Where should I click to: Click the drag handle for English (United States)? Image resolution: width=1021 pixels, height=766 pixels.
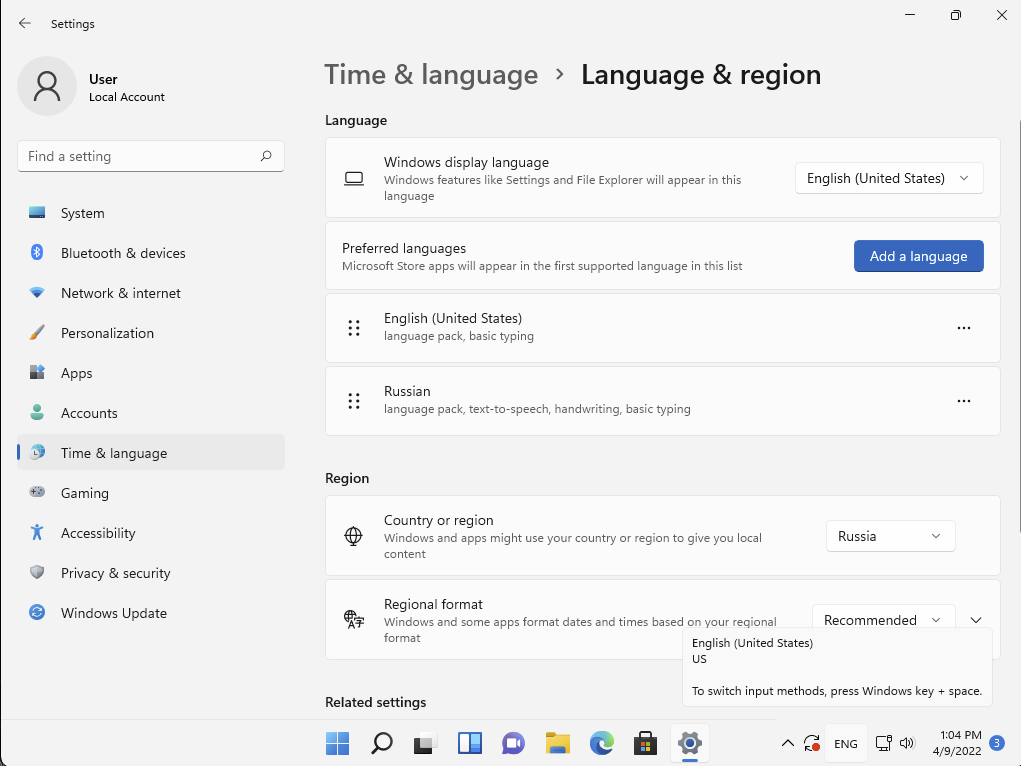point(354,328)
